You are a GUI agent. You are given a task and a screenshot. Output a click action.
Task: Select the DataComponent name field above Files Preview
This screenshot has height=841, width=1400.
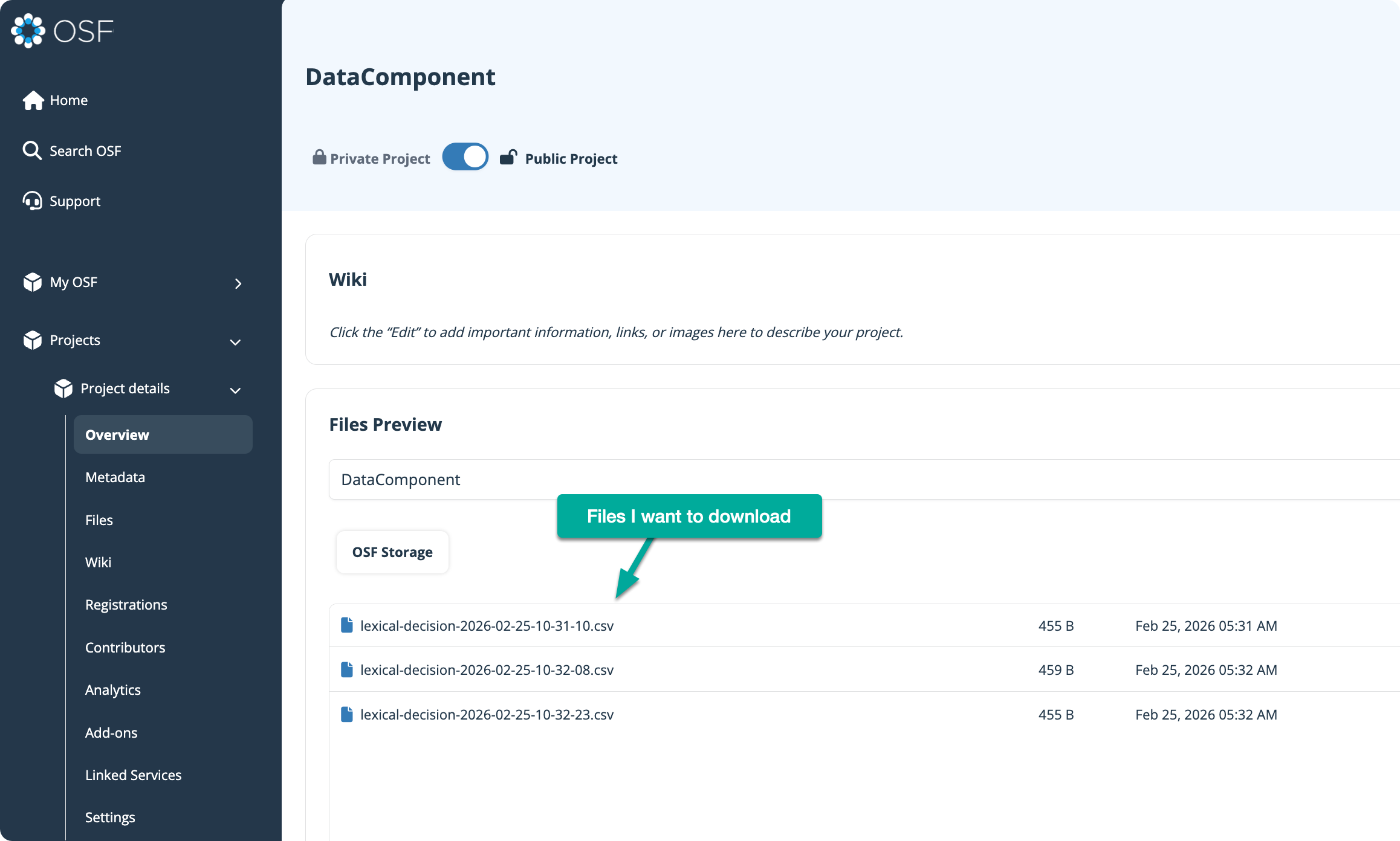click(x=400, y=479)
